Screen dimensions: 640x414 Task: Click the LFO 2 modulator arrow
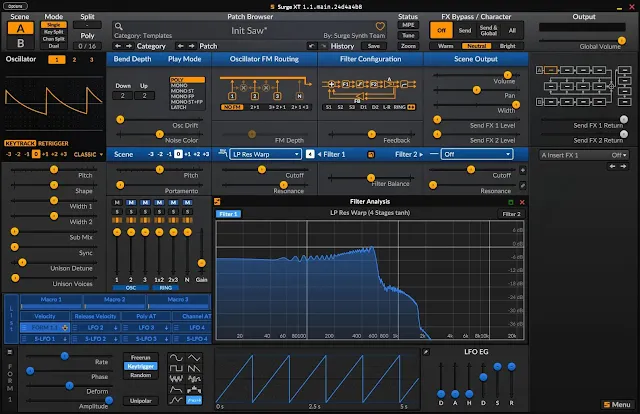116,327
